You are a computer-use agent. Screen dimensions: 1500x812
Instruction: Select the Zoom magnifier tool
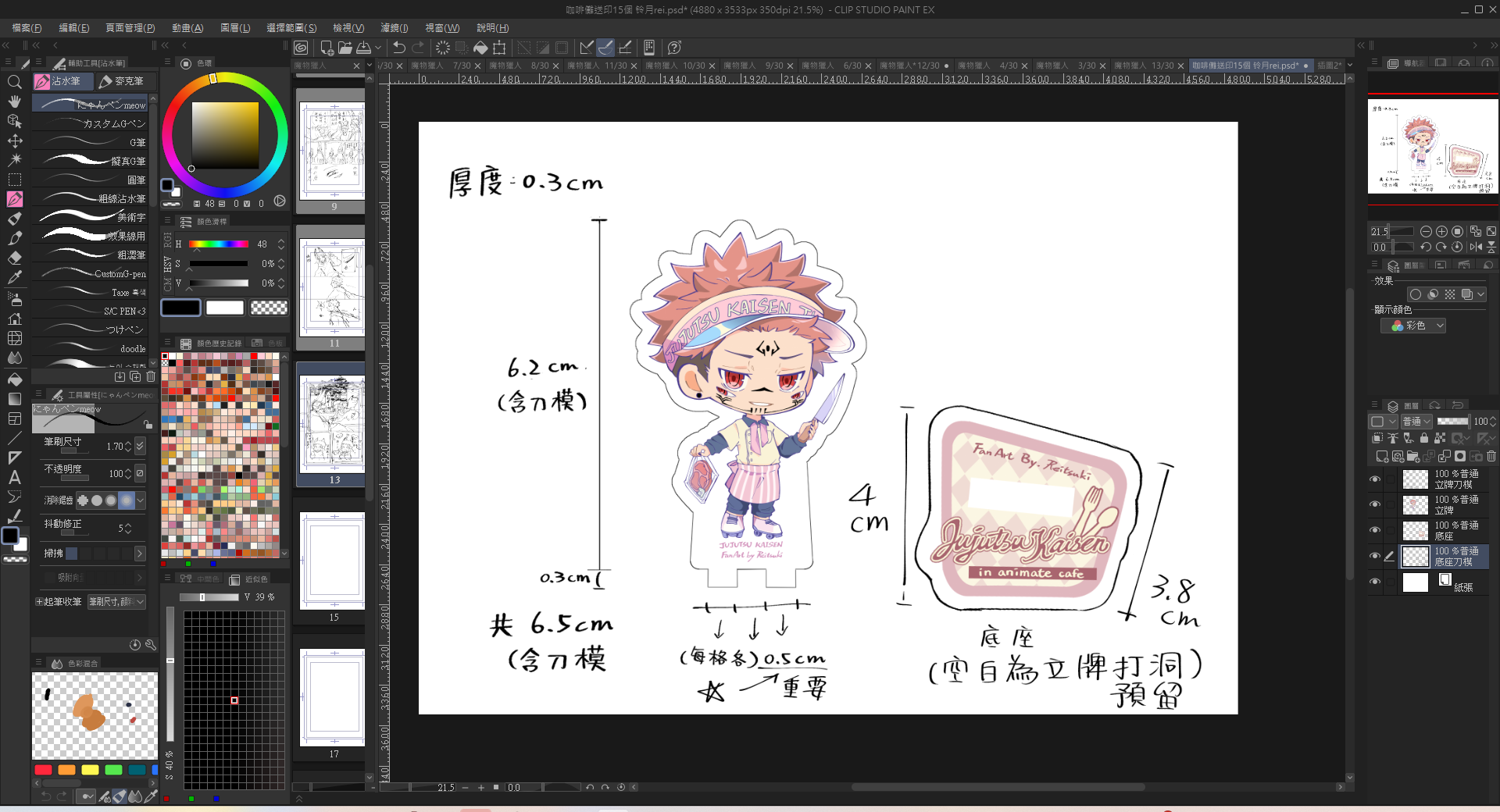tap(14, 82)
